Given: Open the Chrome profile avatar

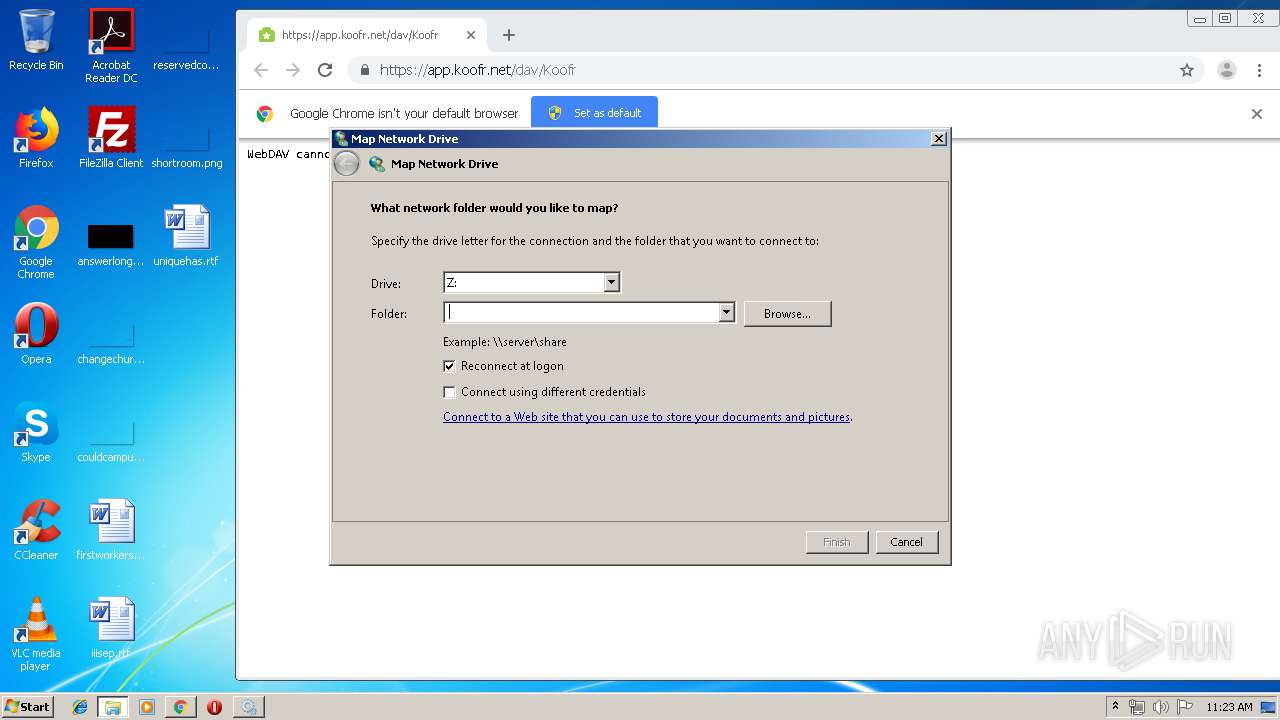Looking at the screenshot, I should tap(1226, 70).
